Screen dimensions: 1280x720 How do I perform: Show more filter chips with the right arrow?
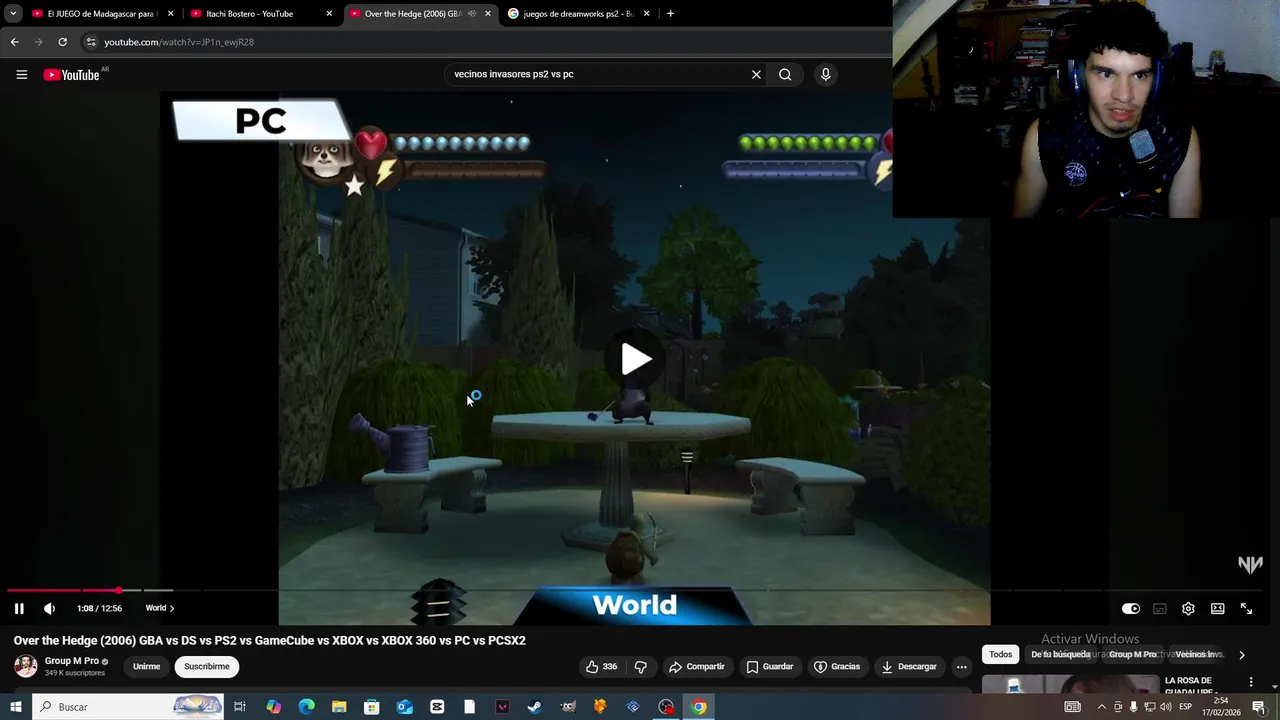(1241, 655)
